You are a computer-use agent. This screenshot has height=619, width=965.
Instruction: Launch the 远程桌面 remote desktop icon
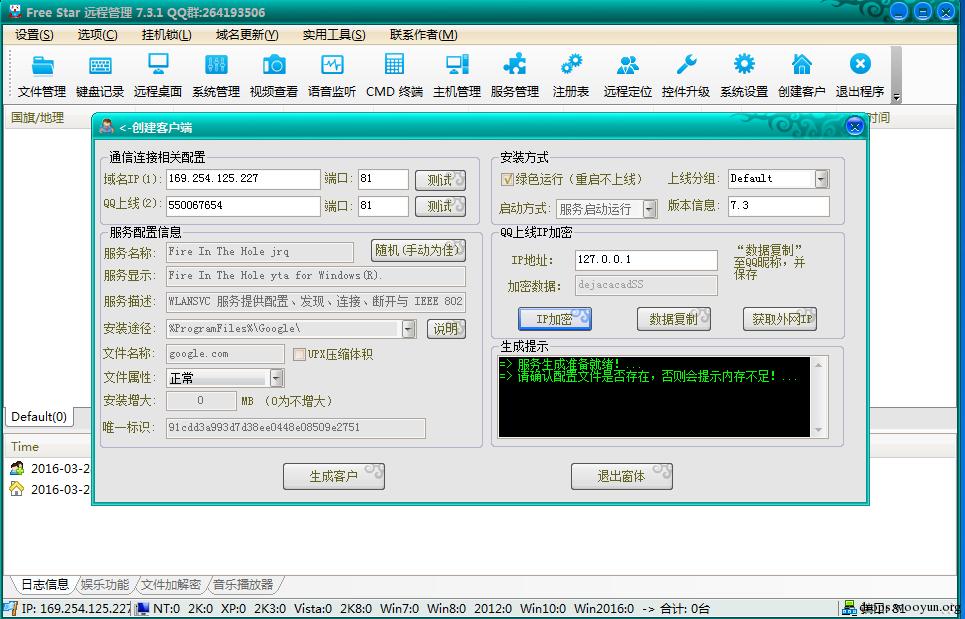(158, 75)
